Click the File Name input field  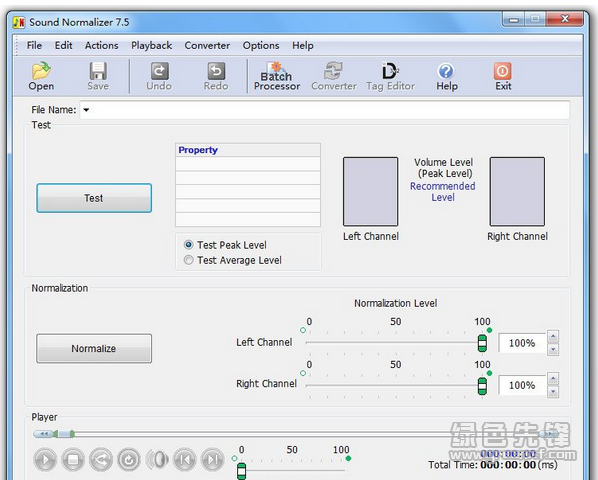pos(325,110)
